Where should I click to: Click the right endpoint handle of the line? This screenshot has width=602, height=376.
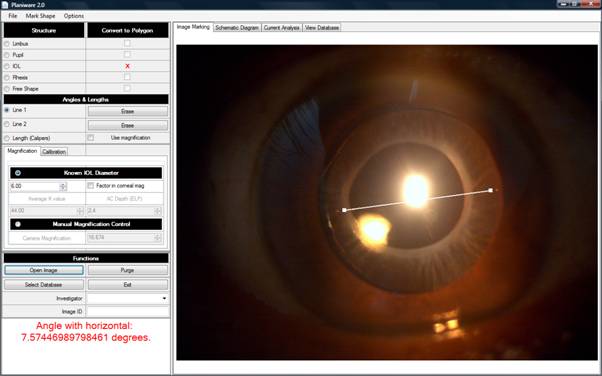tap(491, 190)
